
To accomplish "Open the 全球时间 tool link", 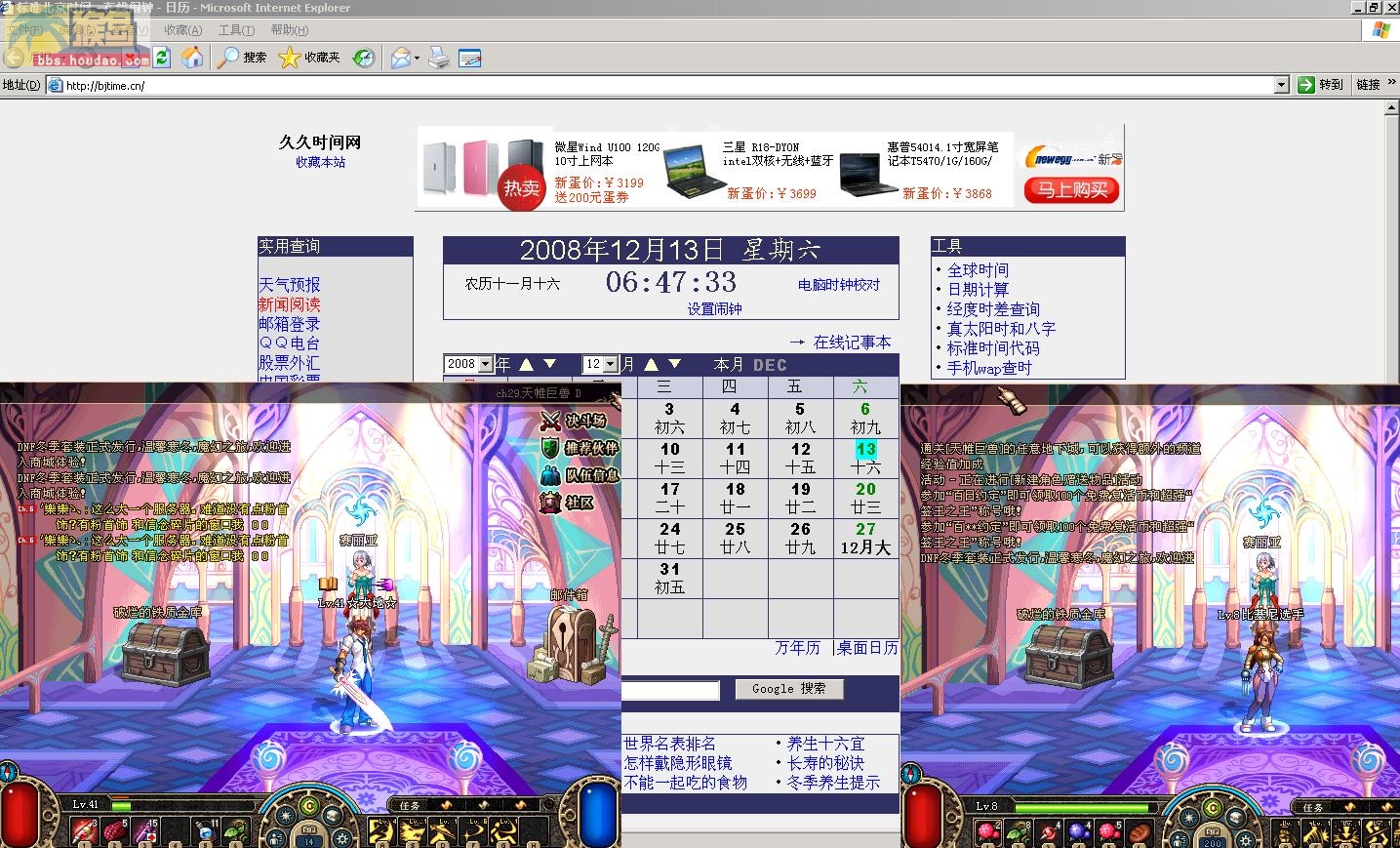I will 978,270.
